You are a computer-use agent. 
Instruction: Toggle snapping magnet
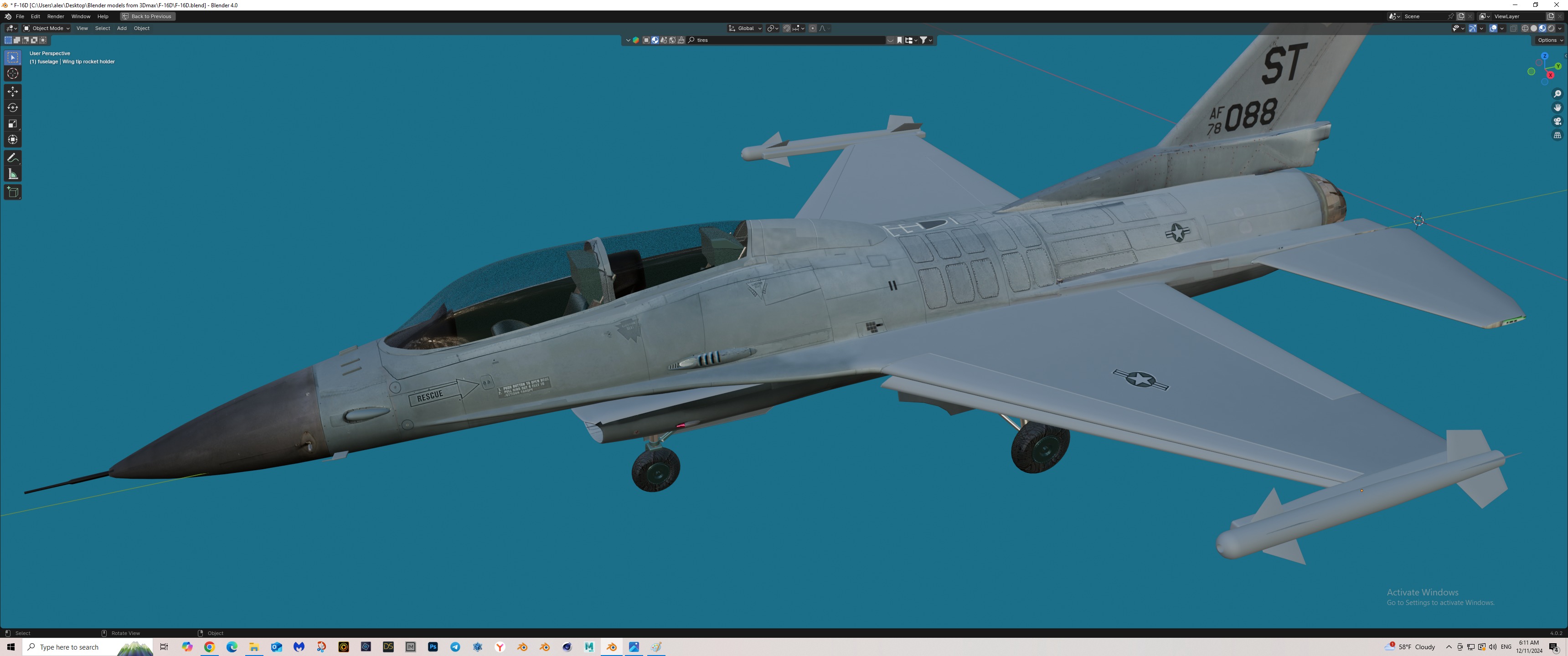[x=786, y=29]
